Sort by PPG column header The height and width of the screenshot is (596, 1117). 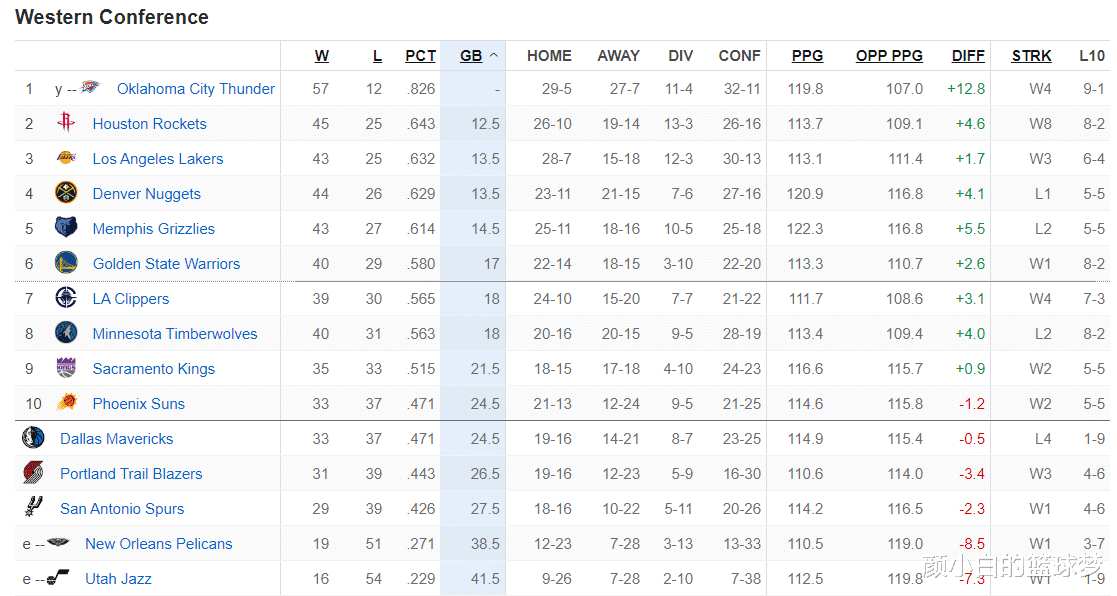pos(807,56)
